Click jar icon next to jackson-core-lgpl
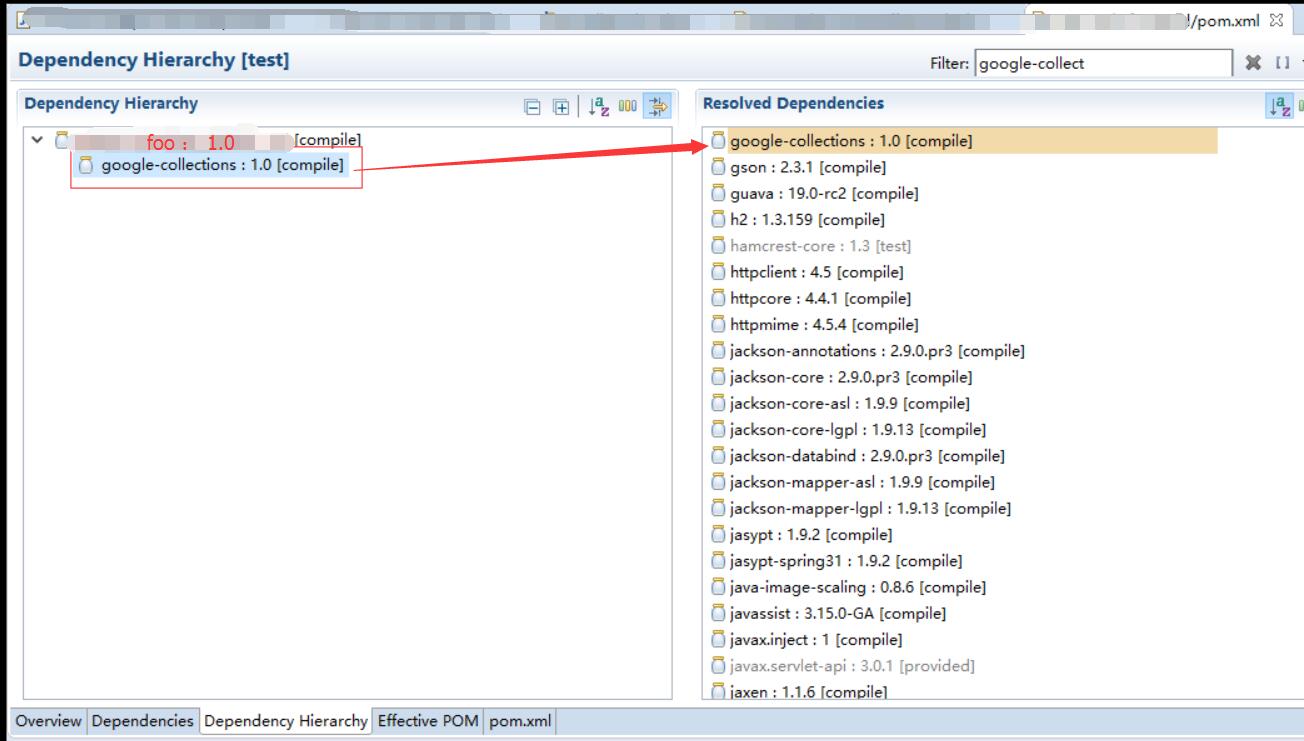1304x741 pixels. (718, 429)
